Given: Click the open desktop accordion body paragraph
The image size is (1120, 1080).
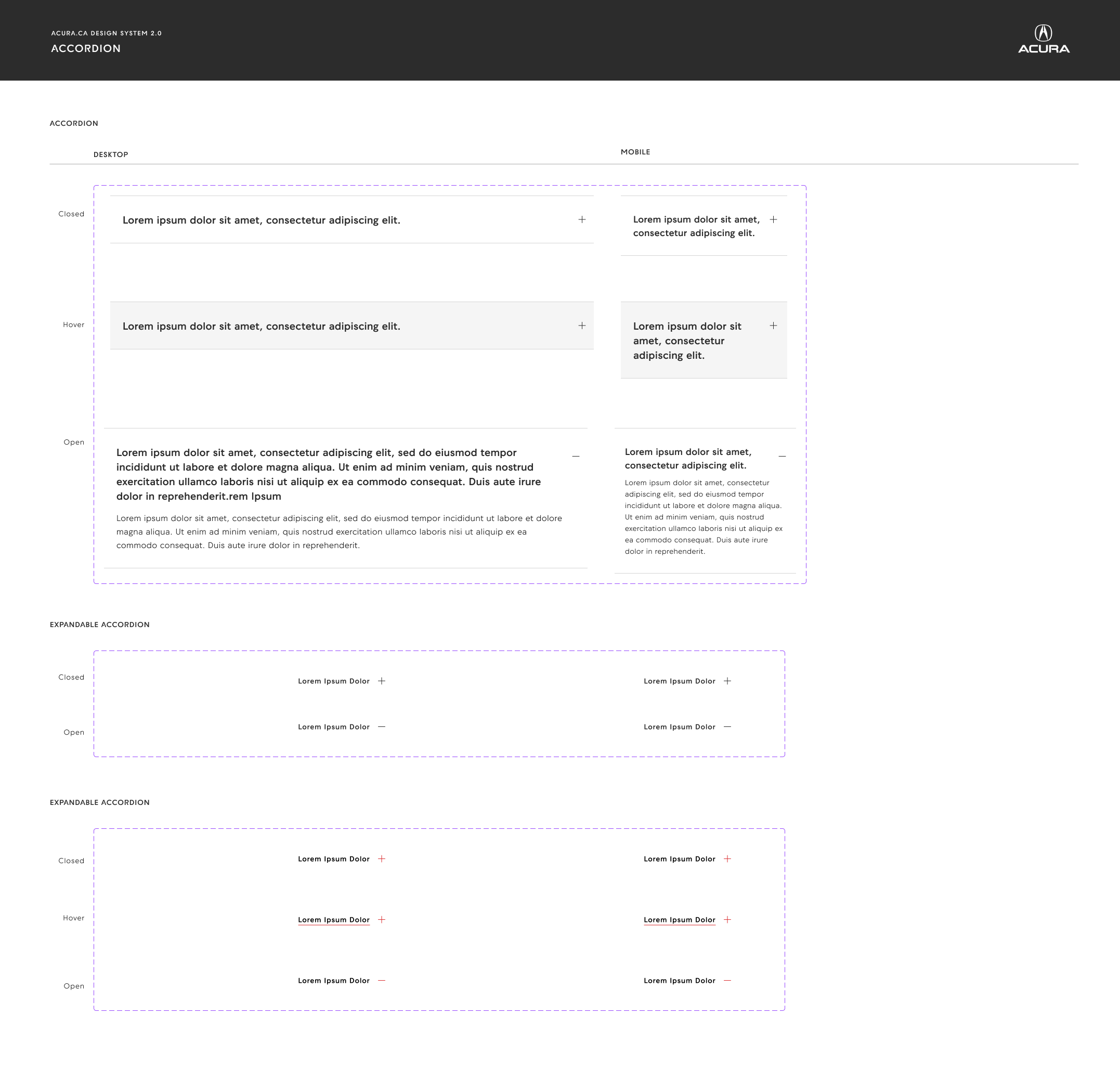Looking at the screenshot, I should [339, 531].
